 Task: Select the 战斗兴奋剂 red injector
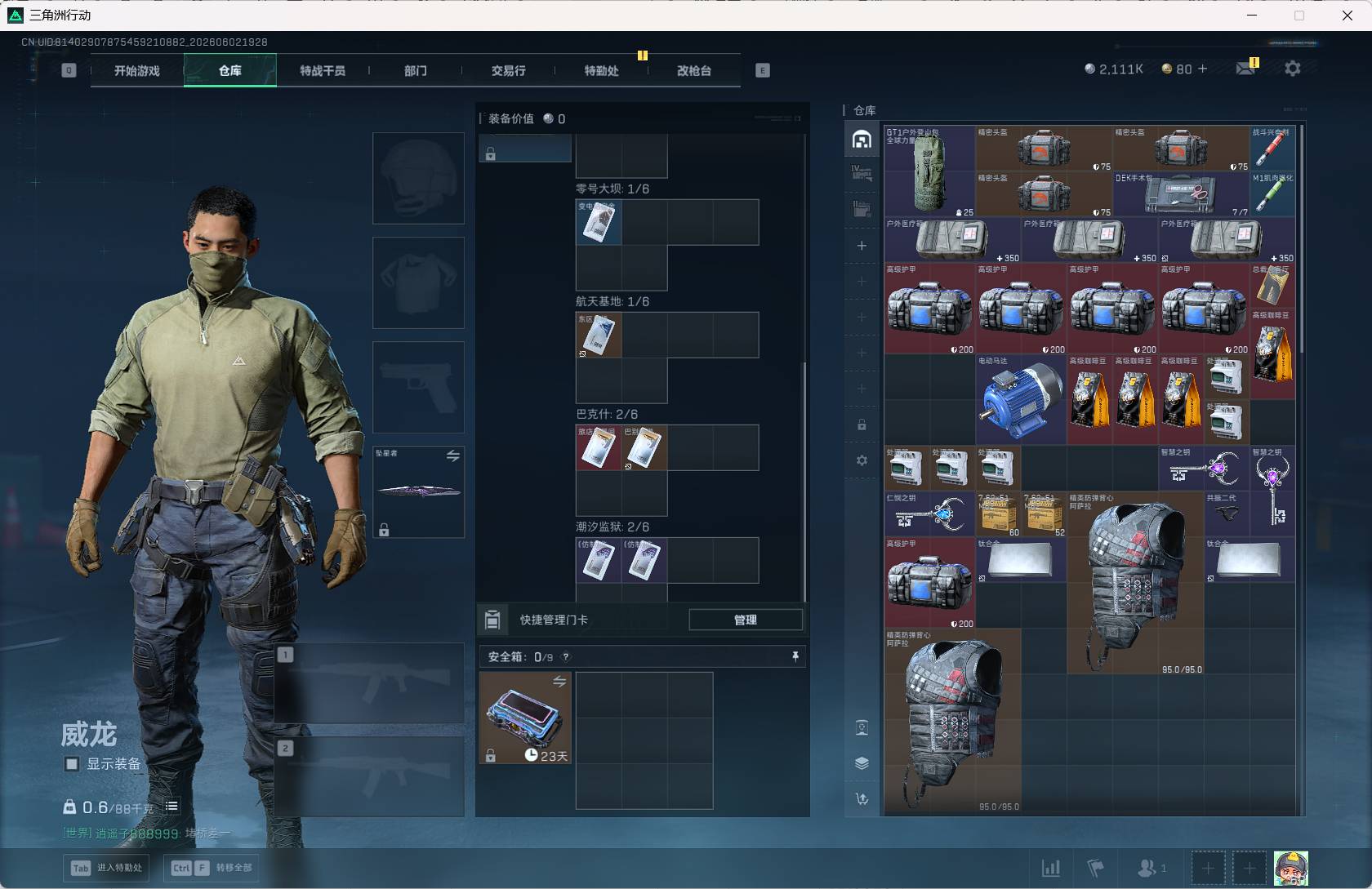pyautogui.click(x=1272, y=149)
